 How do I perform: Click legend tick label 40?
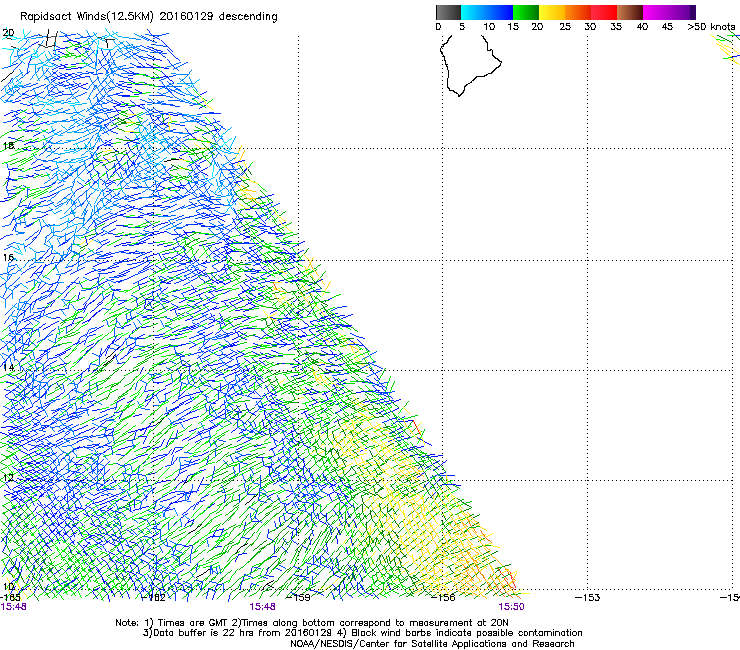642,27
